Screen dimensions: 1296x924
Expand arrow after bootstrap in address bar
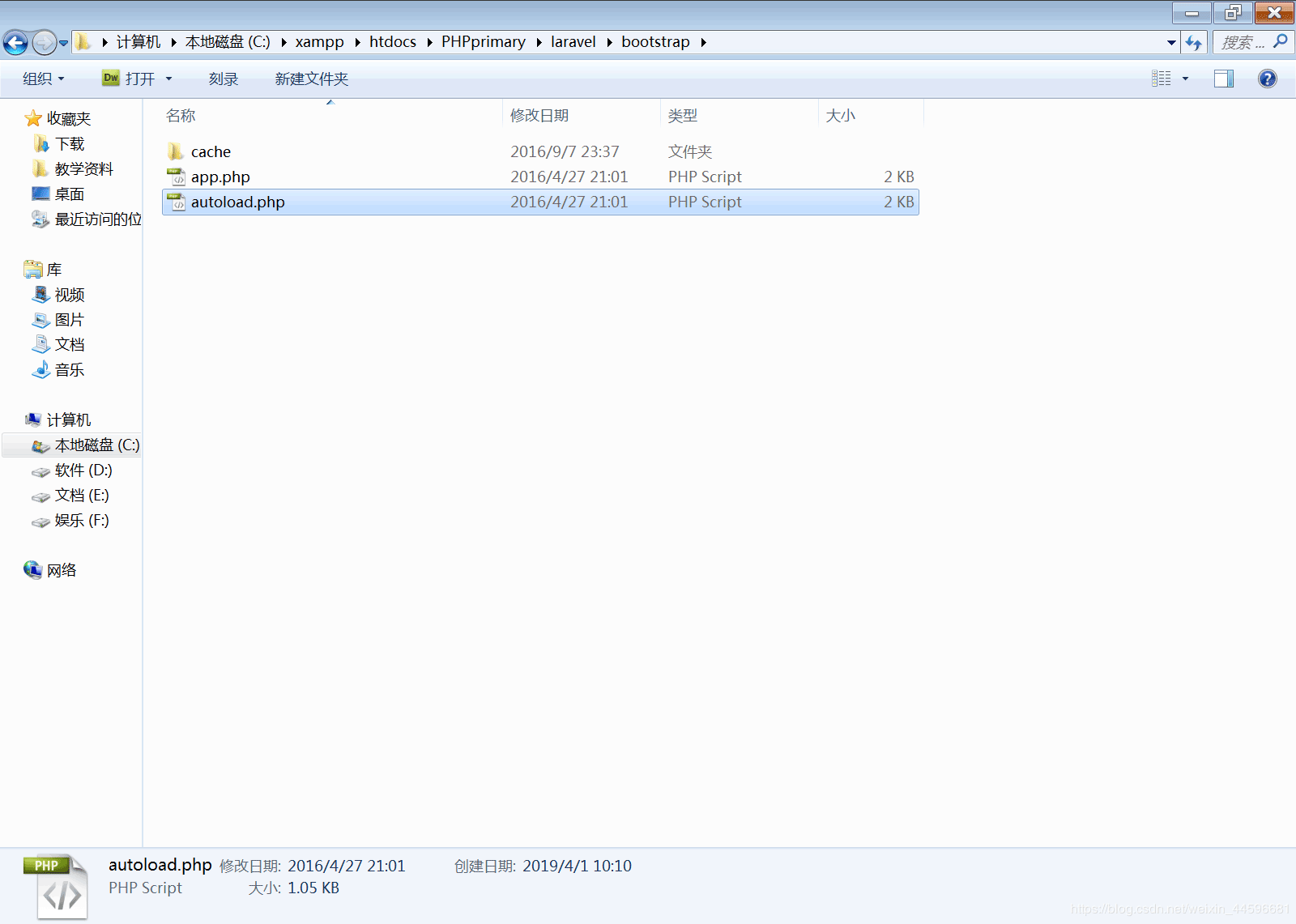click(x=703, y=42)
